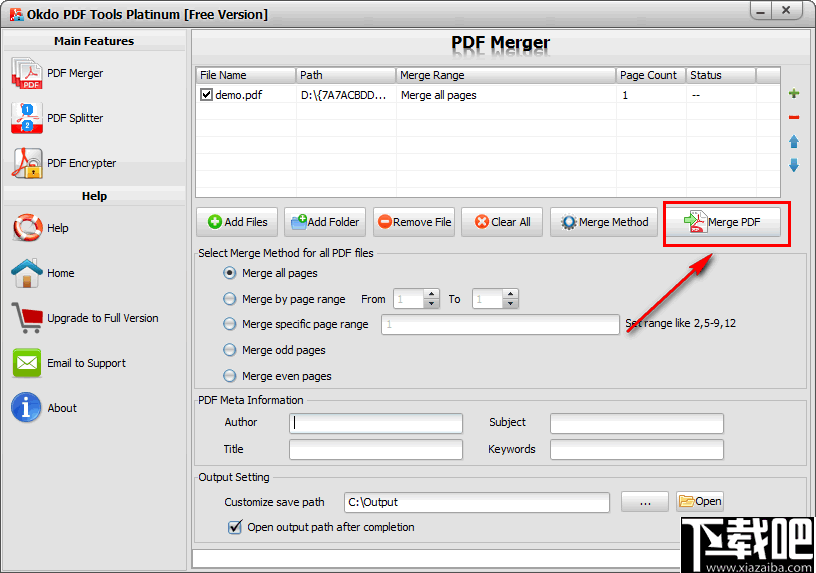Click the About info icon
This screenshot has height=573, width=816.
pyautogui.click(x=26, y=408)
